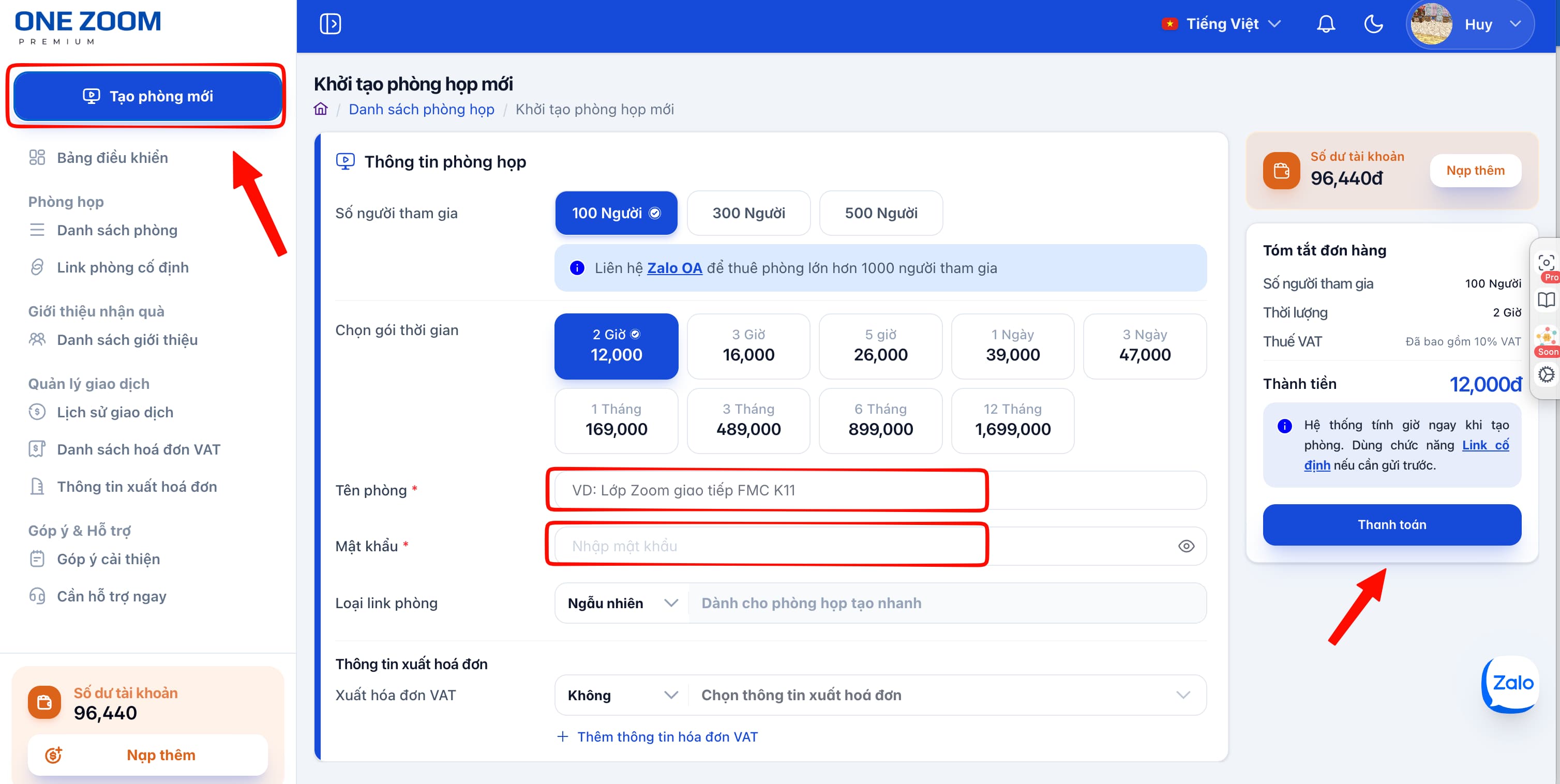Choose the 1 Ngày 39,000 time package

point(1013,346)
